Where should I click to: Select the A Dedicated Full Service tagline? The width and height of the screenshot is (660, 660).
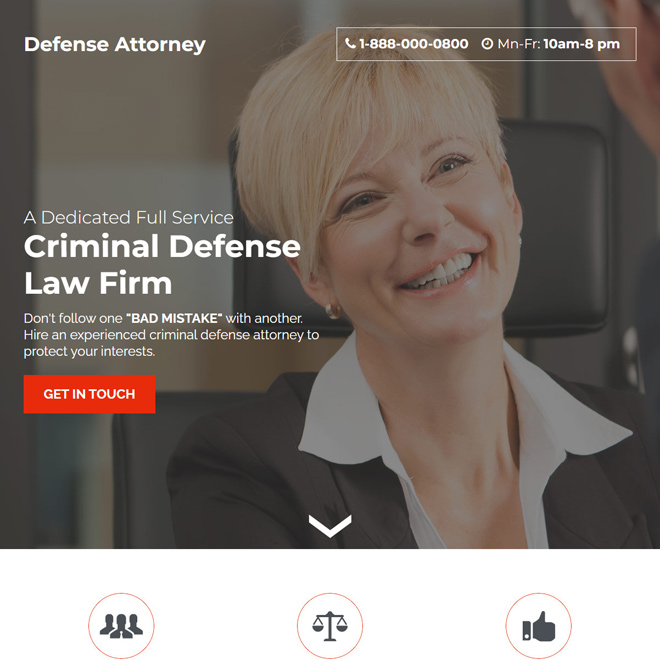click(128, 218)
